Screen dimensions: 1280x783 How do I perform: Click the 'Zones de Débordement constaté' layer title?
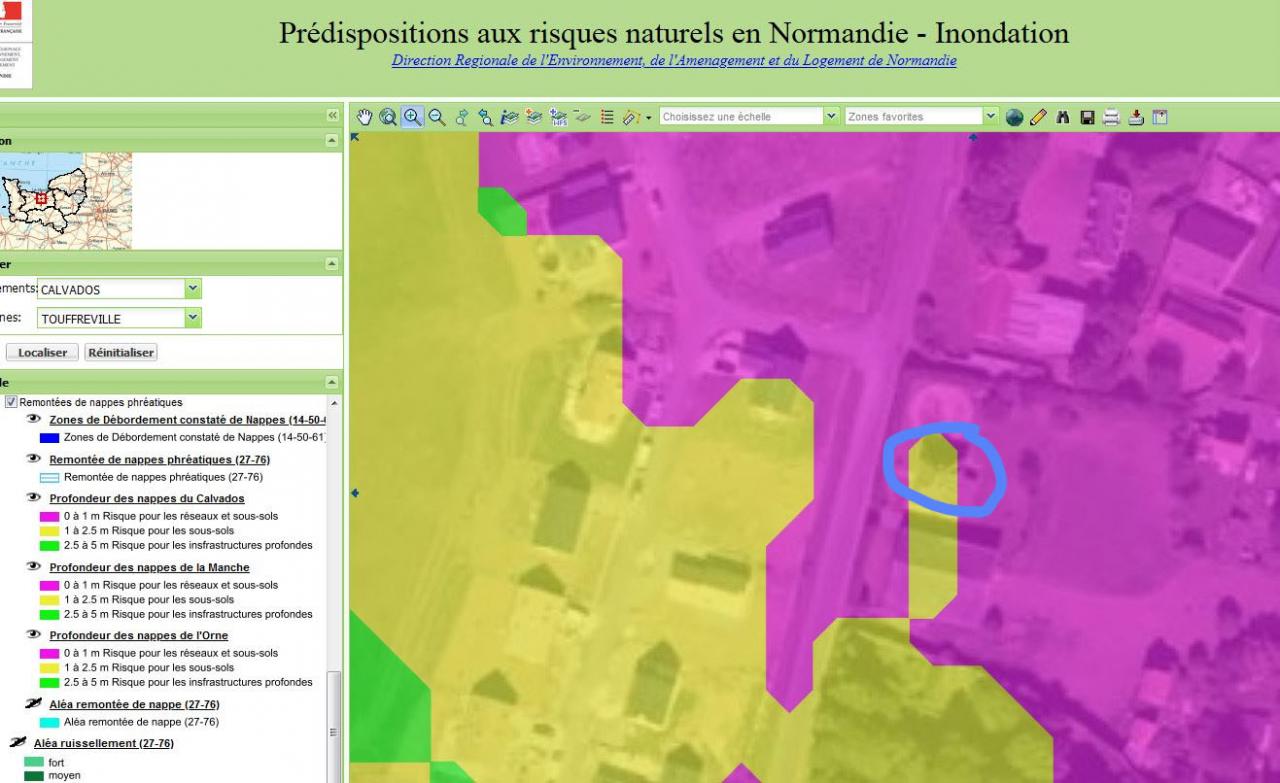pos(188,420)
